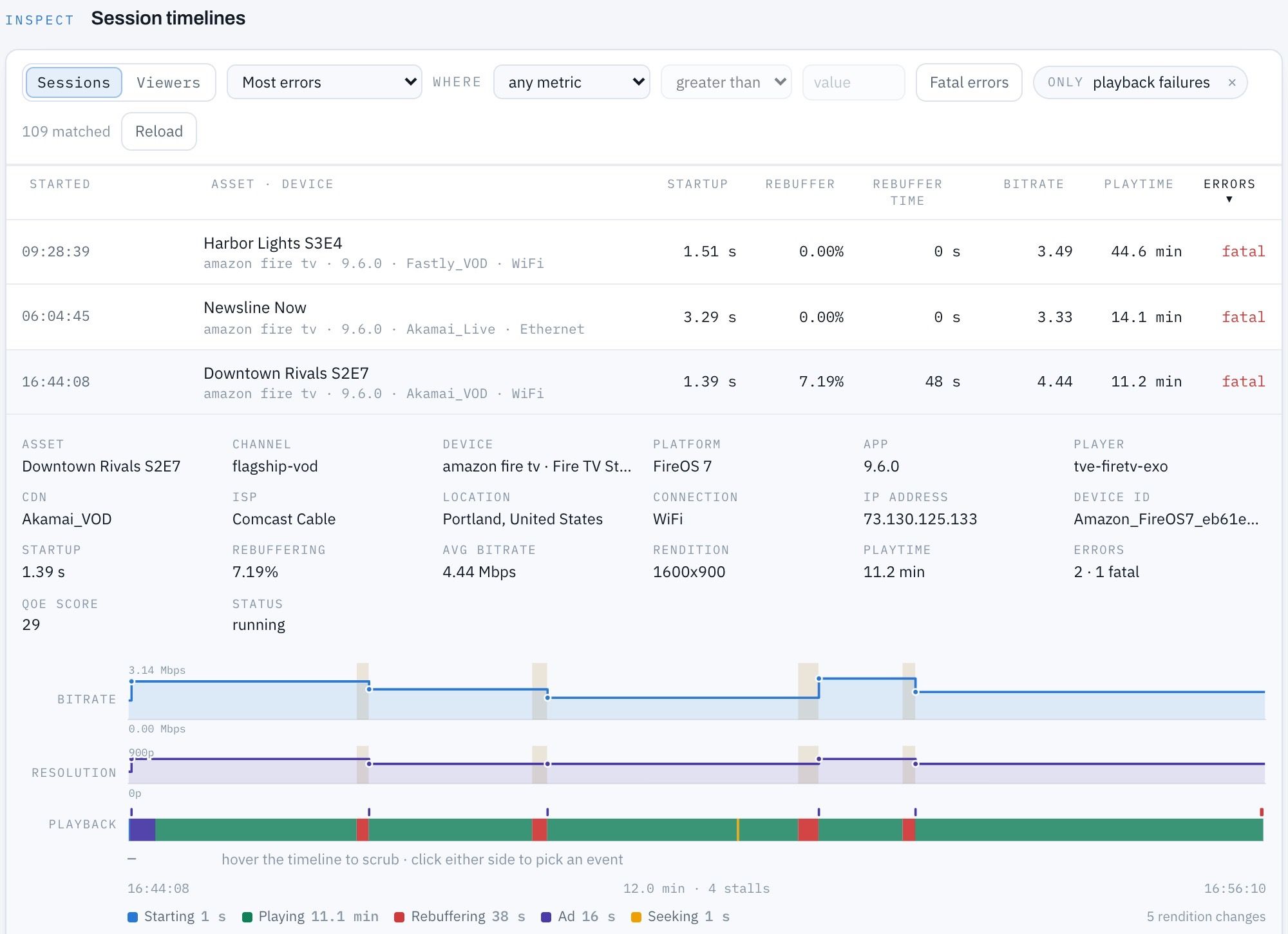The width and height of the screenshot is (1288, 934).
Task: Remove the playback failures filter chip
Action: 1231,82
